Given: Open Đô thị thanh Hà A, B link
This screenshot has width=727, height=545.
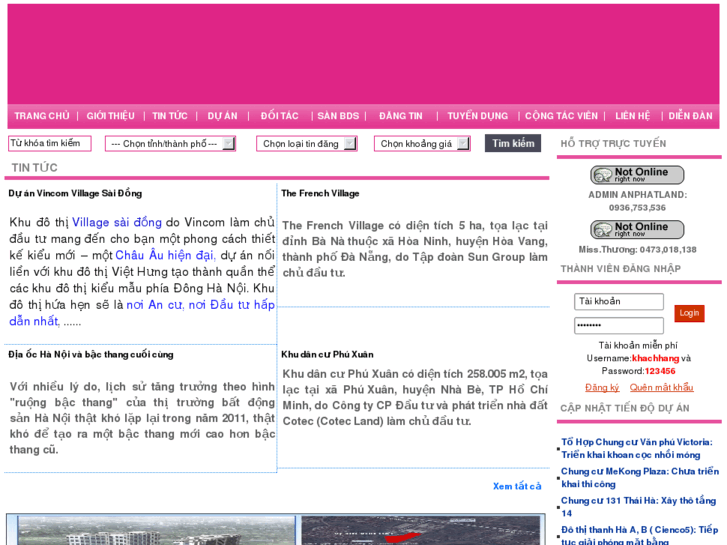Looking at the screenshot, I should 639,536.
